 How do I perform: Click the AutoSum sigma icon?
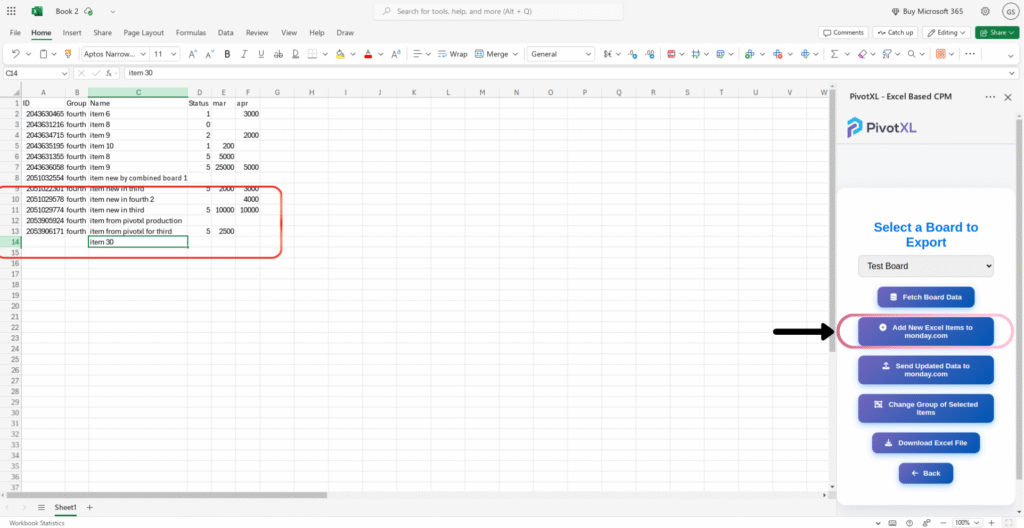click(x=834, y=54)
